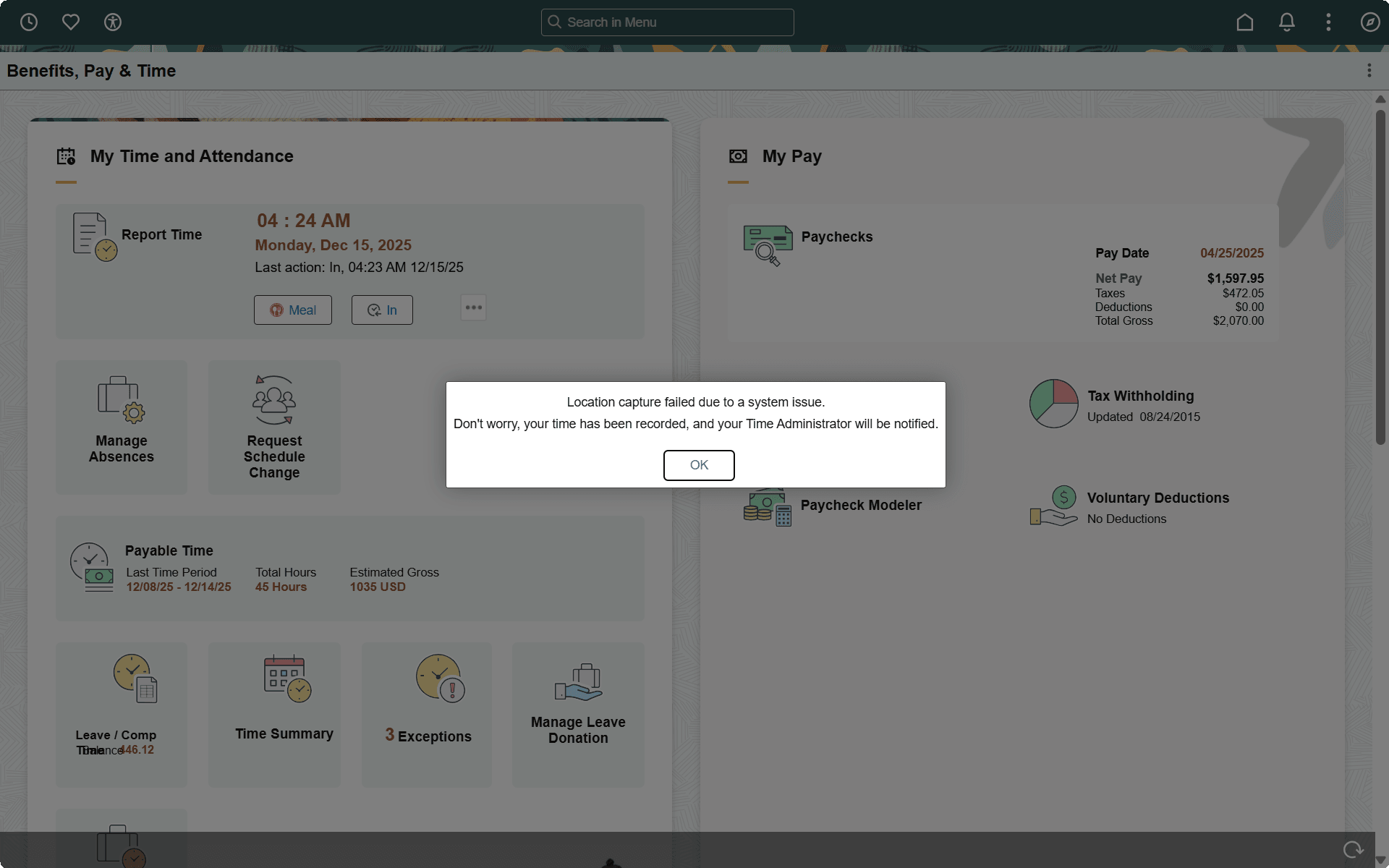1389x868 pixels.
Task: Click the refresh icon in bottom bar
Action: pos(1352,850)
